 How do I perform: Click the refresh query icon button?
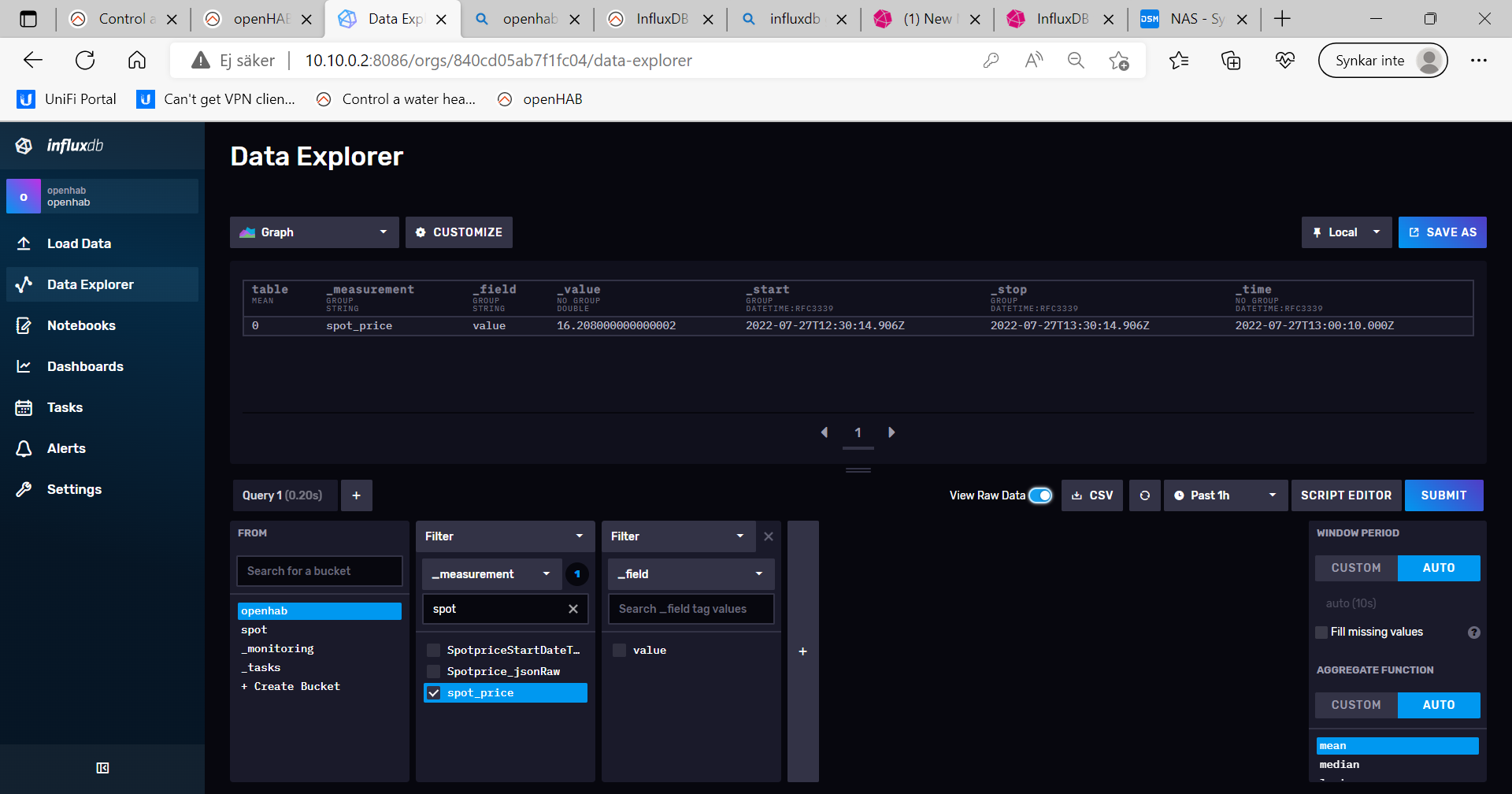coord(1144,495)
